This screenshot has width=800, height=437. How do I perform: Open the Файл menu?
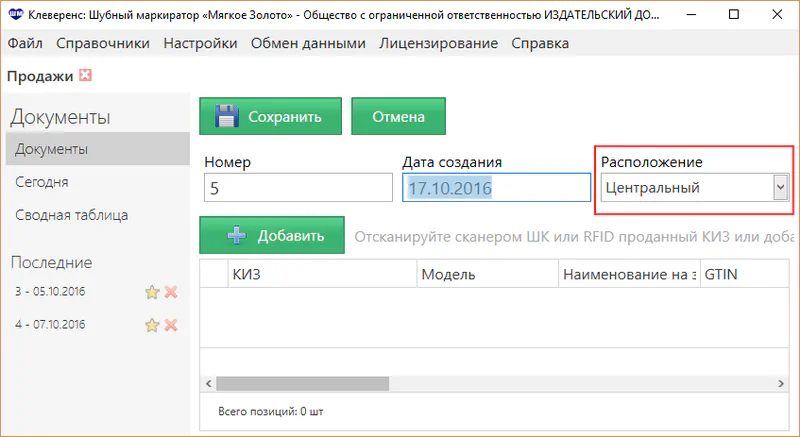click(25, 43)
